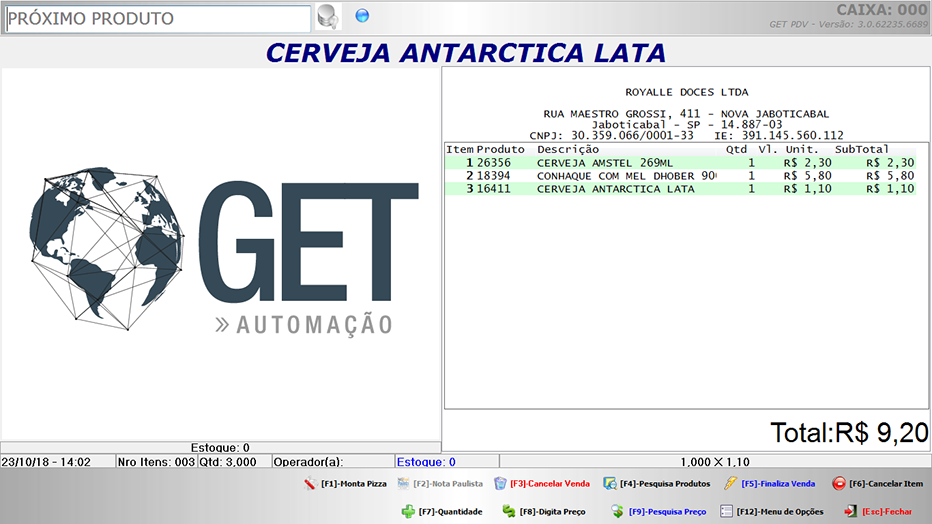Click the blue globe icon at top
Image resolution: width=932 pixels, height=524 pixels.
[x=362, y=15]
